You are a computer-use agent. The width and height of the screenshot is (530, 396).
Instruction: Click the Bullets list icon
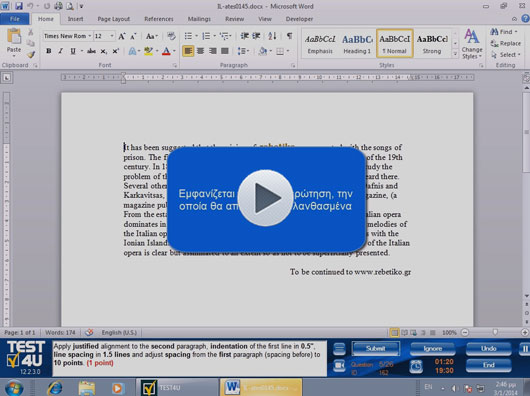[x=188, y=36]
